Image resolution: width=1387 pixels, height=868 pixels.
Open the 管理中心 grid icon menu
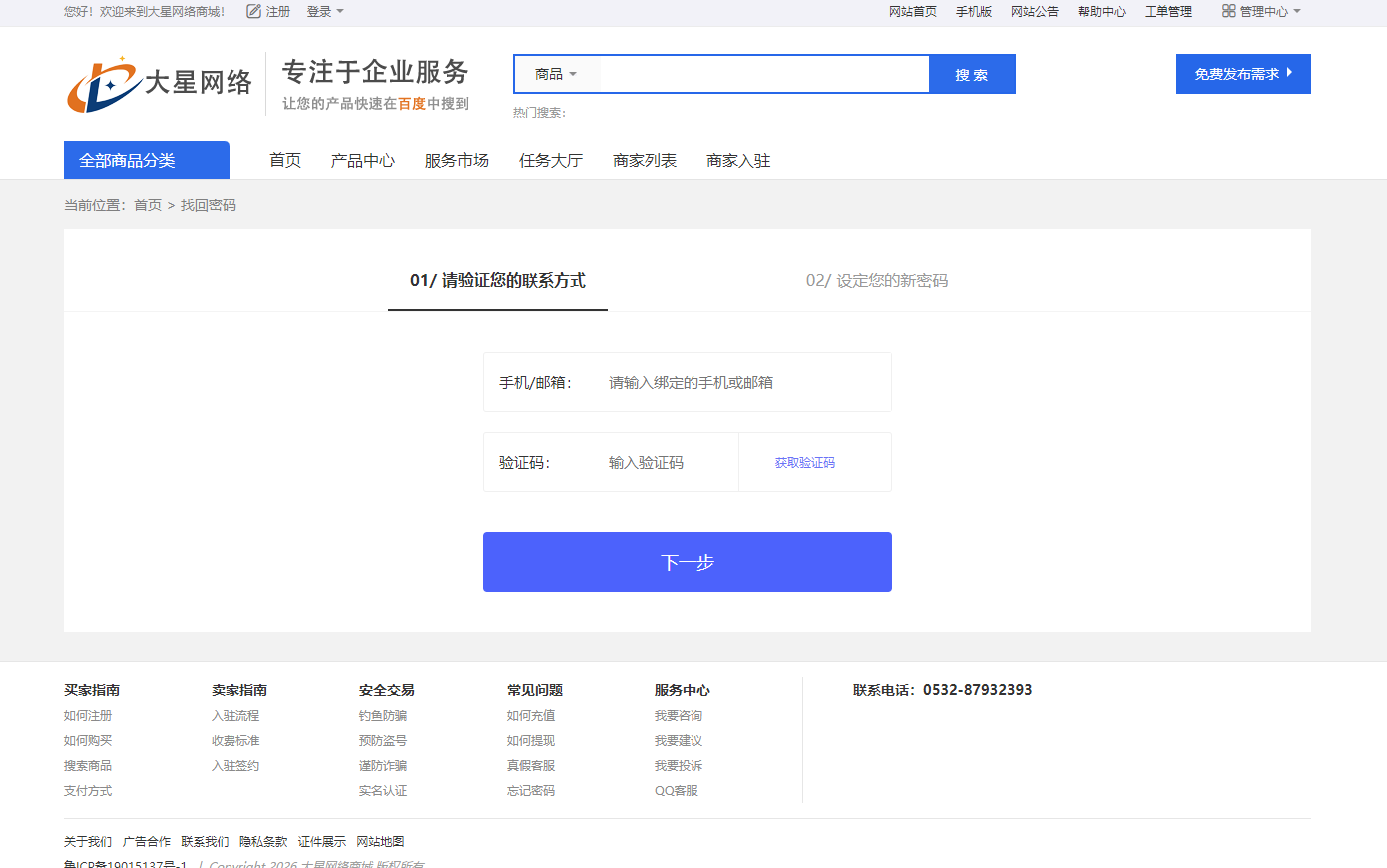click(x=1261, y=12)
